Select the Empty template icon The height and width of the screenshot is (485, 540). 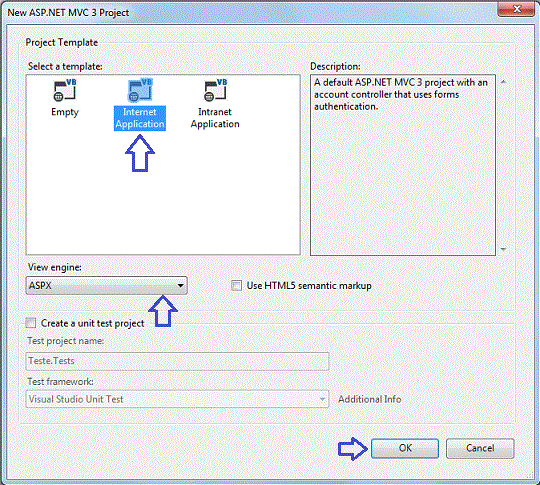click(x=65, y=90)
